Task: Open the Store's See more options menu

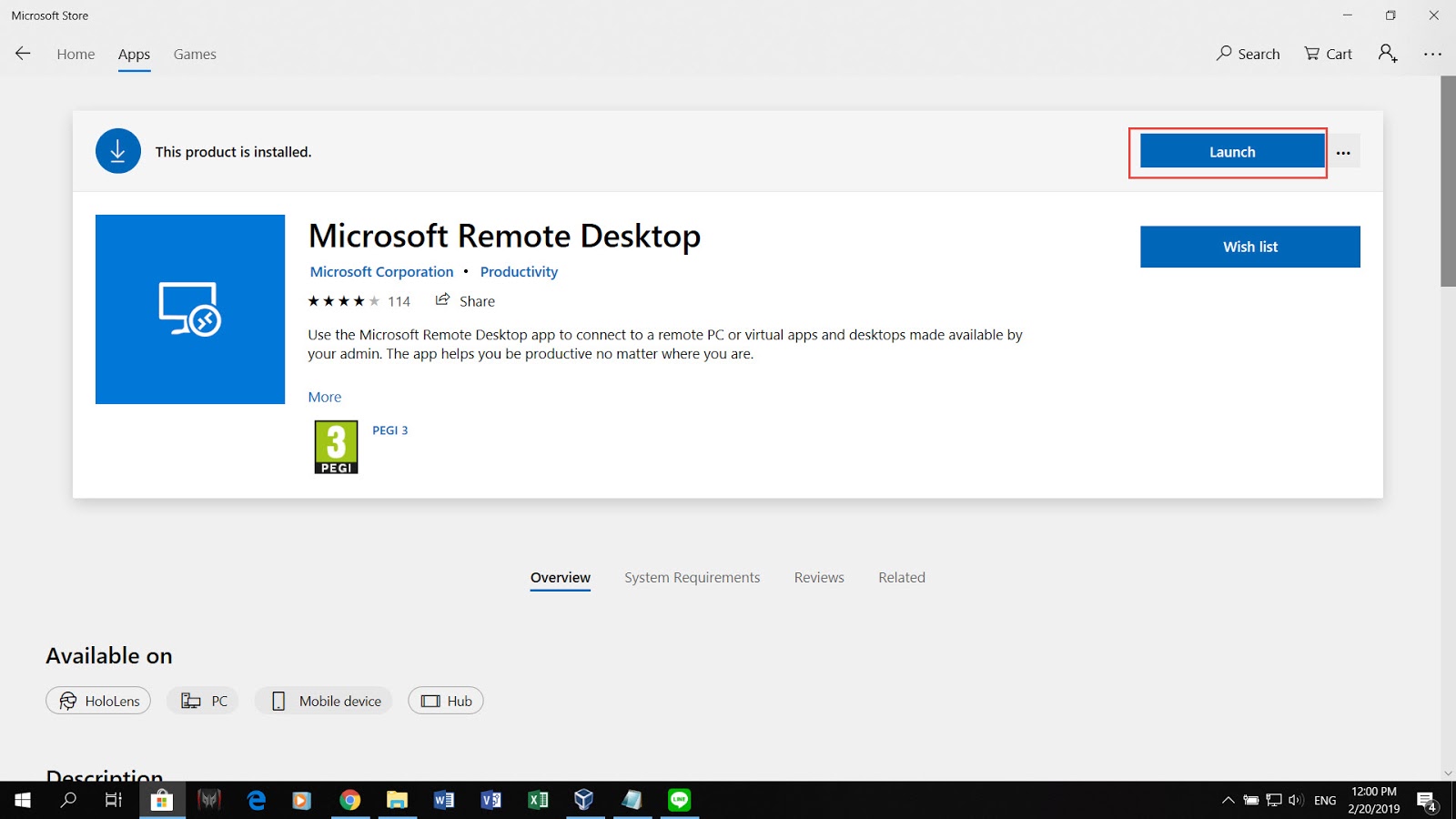Action: 1432,55
